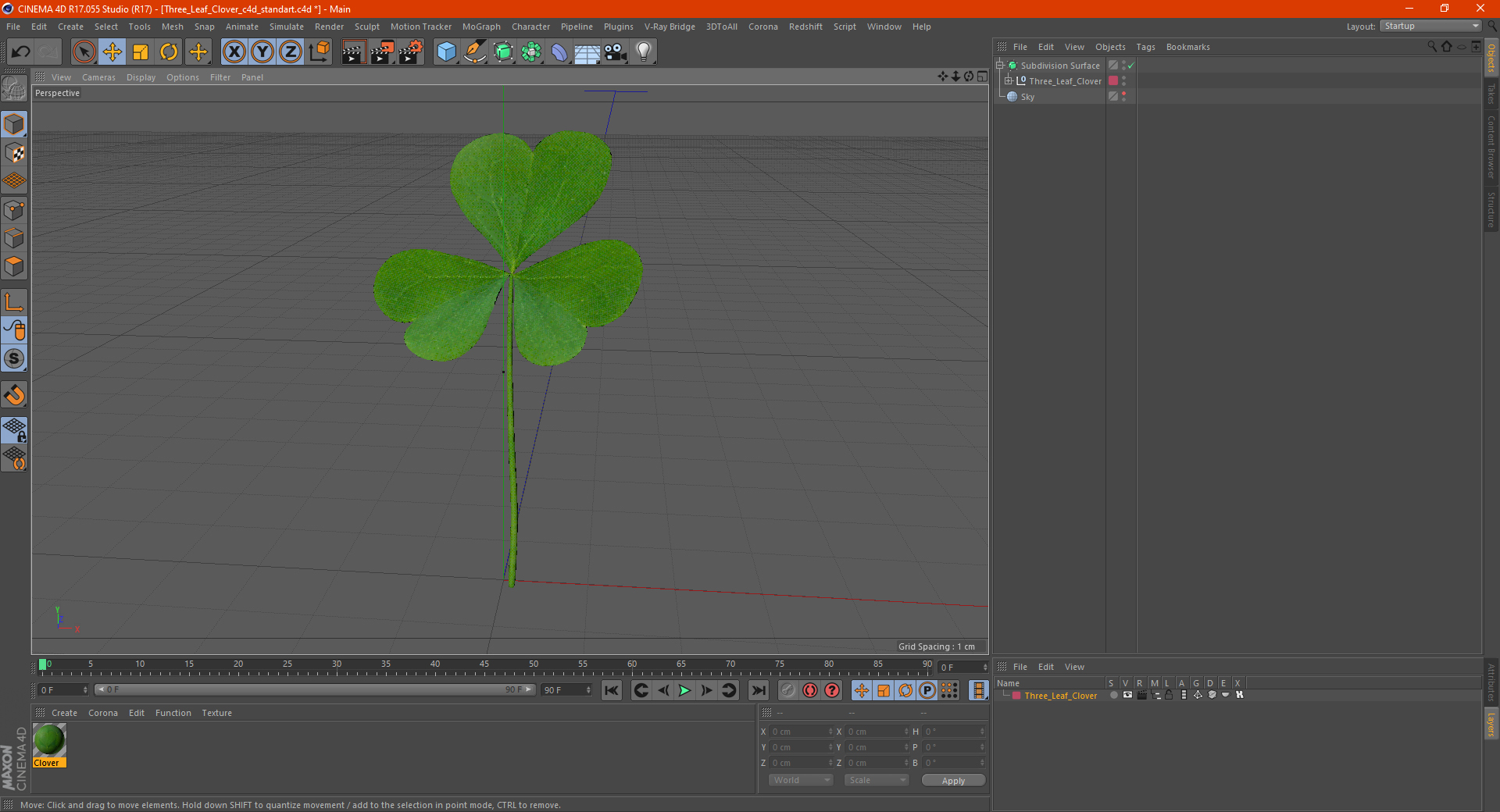Screen dimensions: 1500x812
Task: Click frame 45 on timeline ruler
Action: tap(484, 664)
